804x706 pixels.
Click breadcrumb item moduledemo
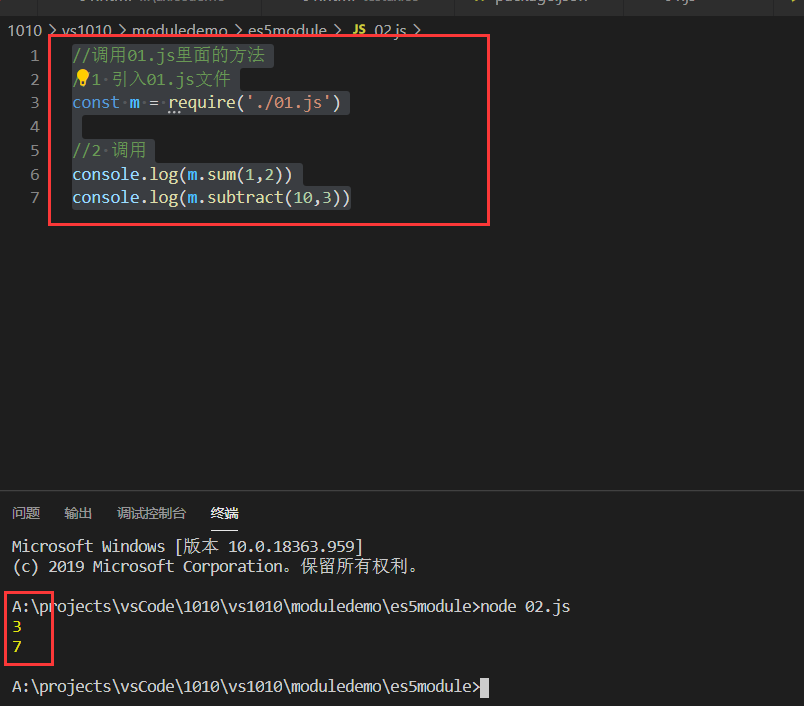point(179,31)
